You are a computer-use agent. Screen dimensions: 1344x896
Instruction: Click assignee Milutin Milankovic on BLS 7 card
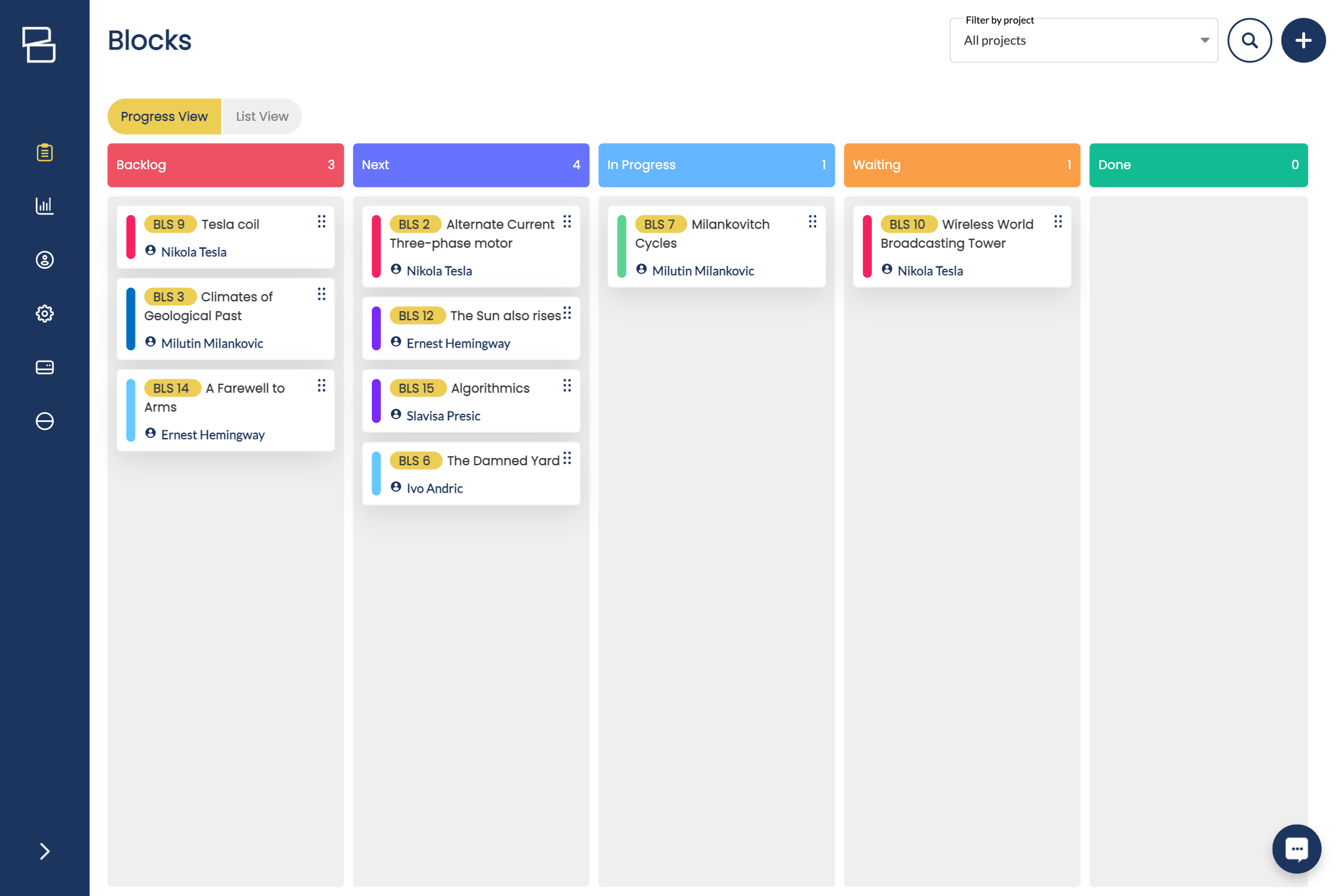click(x=703, y=271)
